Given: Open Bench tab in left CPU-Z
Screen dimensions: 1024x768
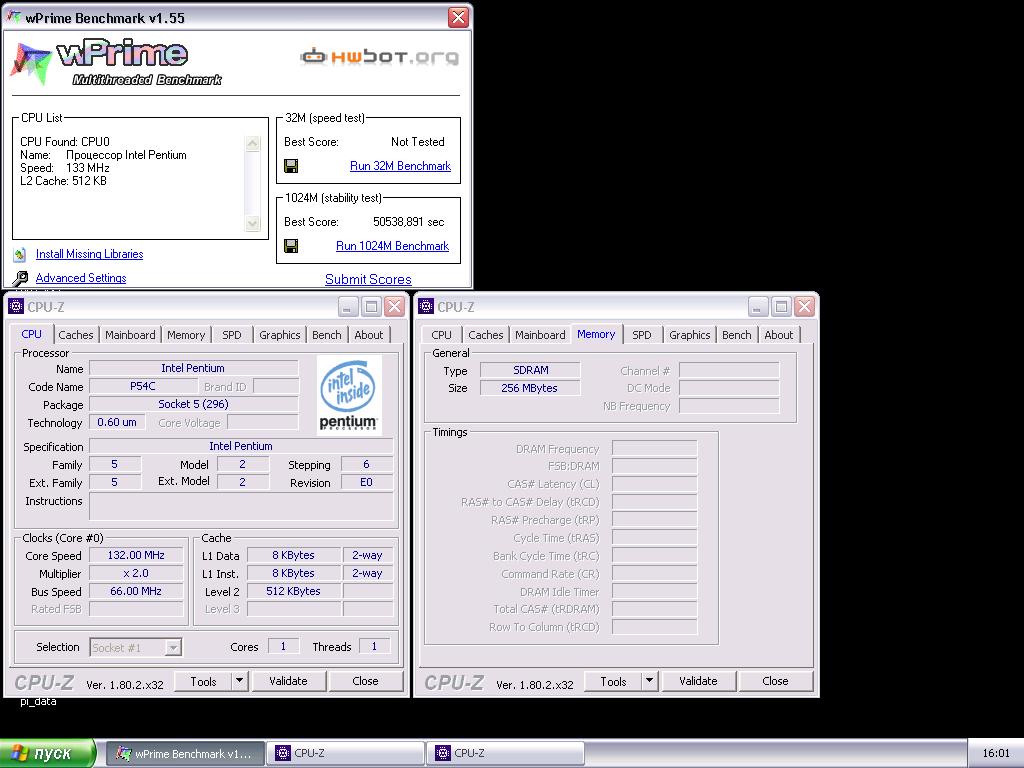Looking at the screenshot, I should [x=327, y=334].
